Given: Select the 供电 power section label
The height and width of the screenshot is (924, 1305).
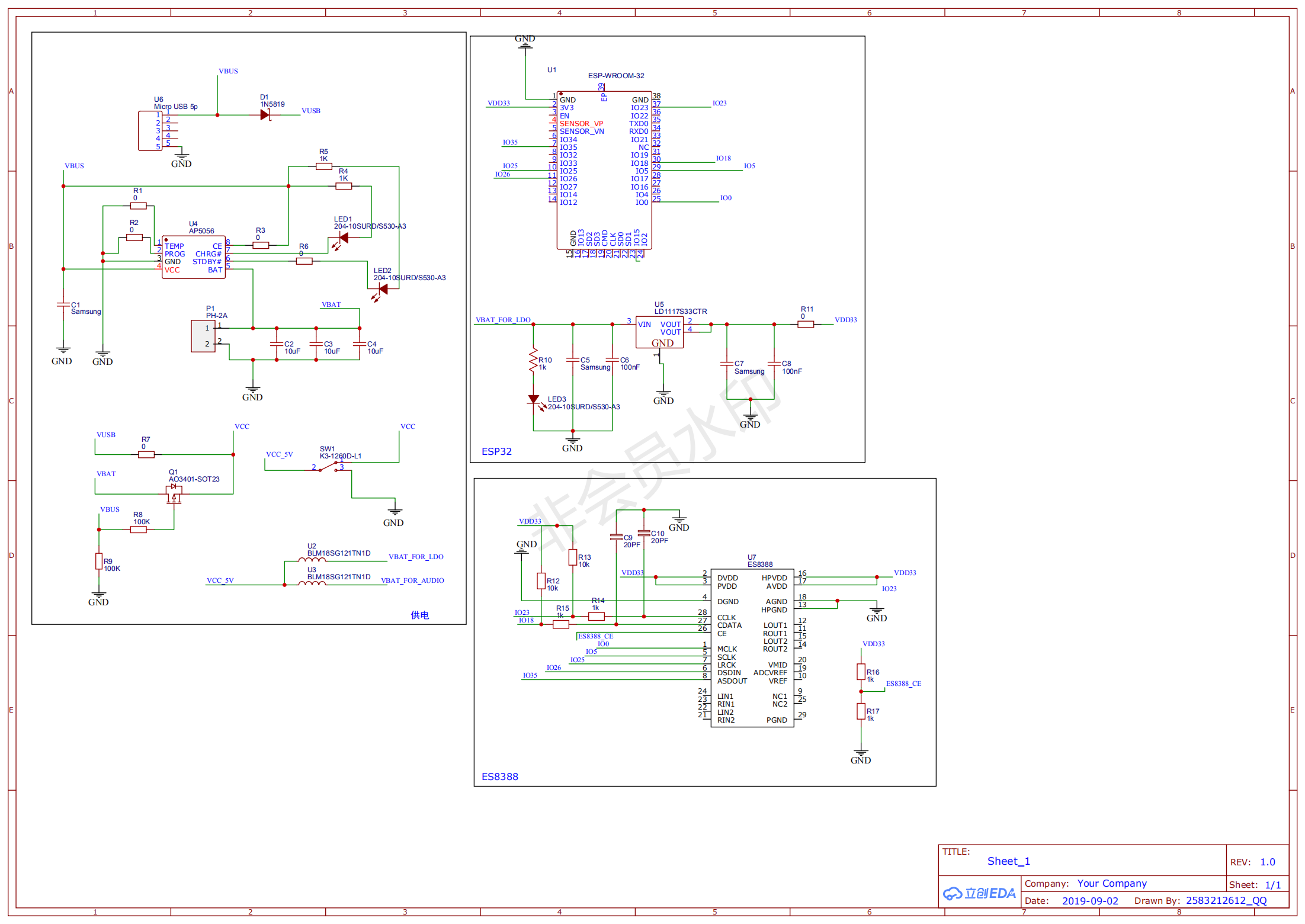Looking at the screenshot, I should 419,615.
